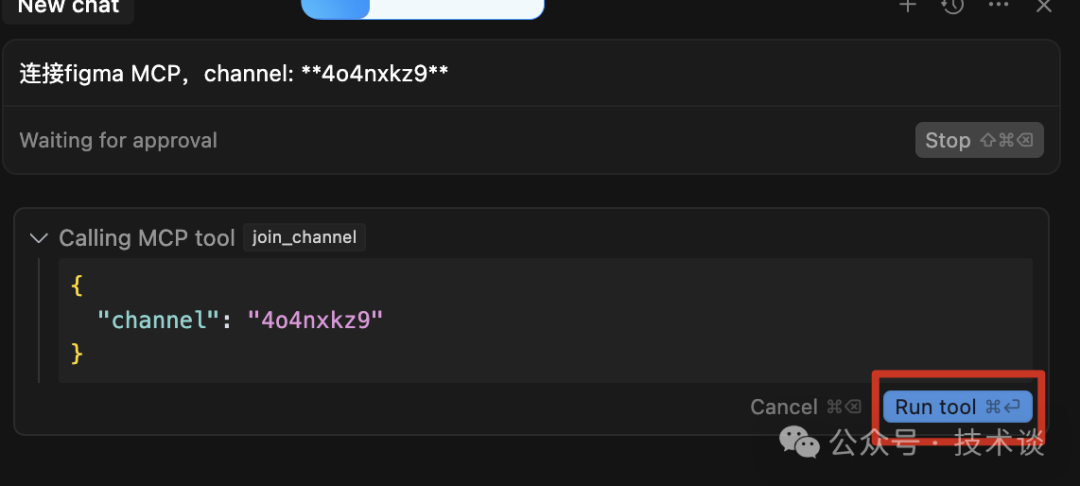Close the chat panel with X icon
The width and height of the screenshot is (1080, 486).
[x=1043, y=6]
